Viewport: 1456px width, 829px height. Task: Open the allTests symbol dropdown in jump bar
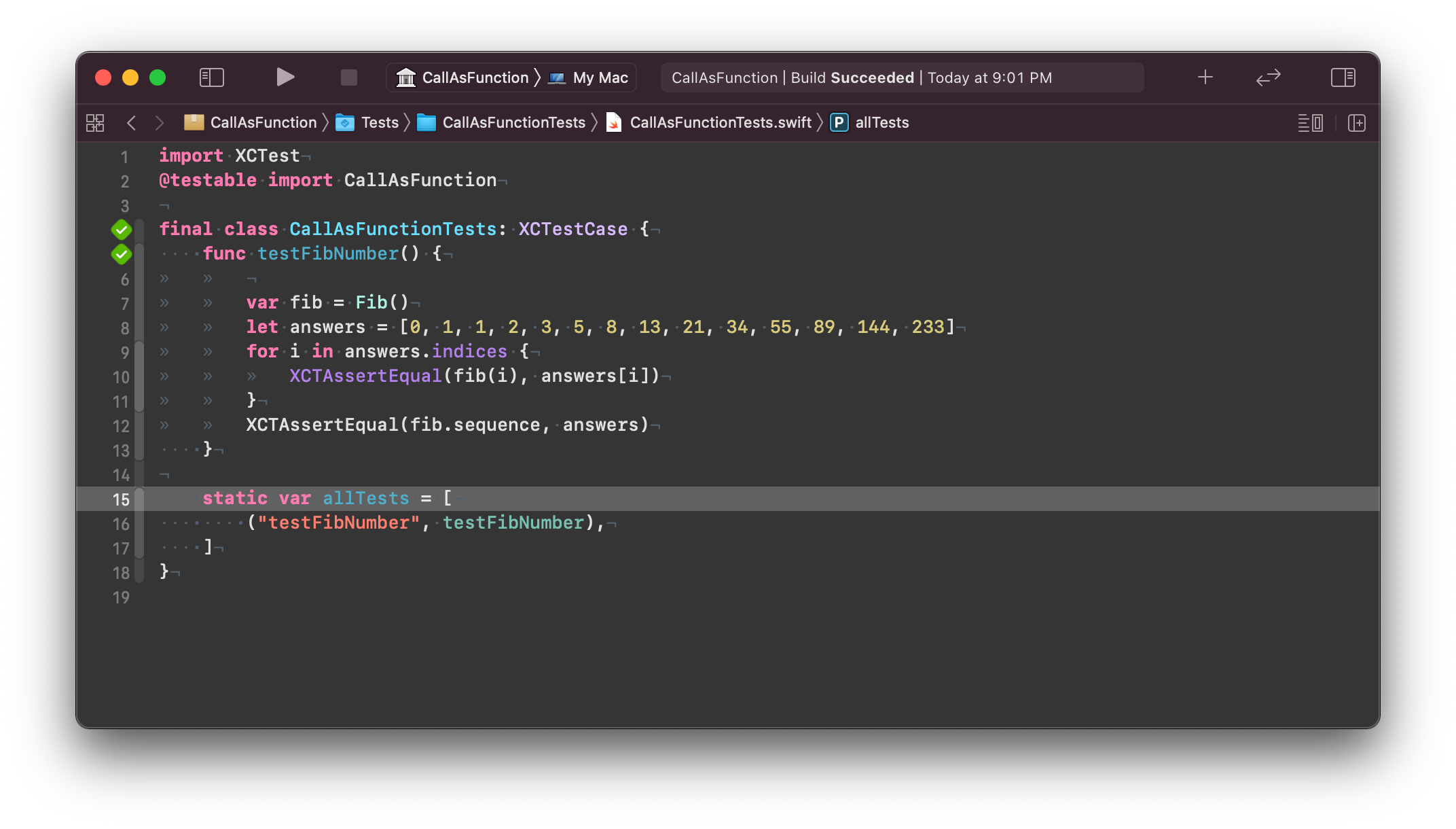pyautogui.click(x=881, y=122)
